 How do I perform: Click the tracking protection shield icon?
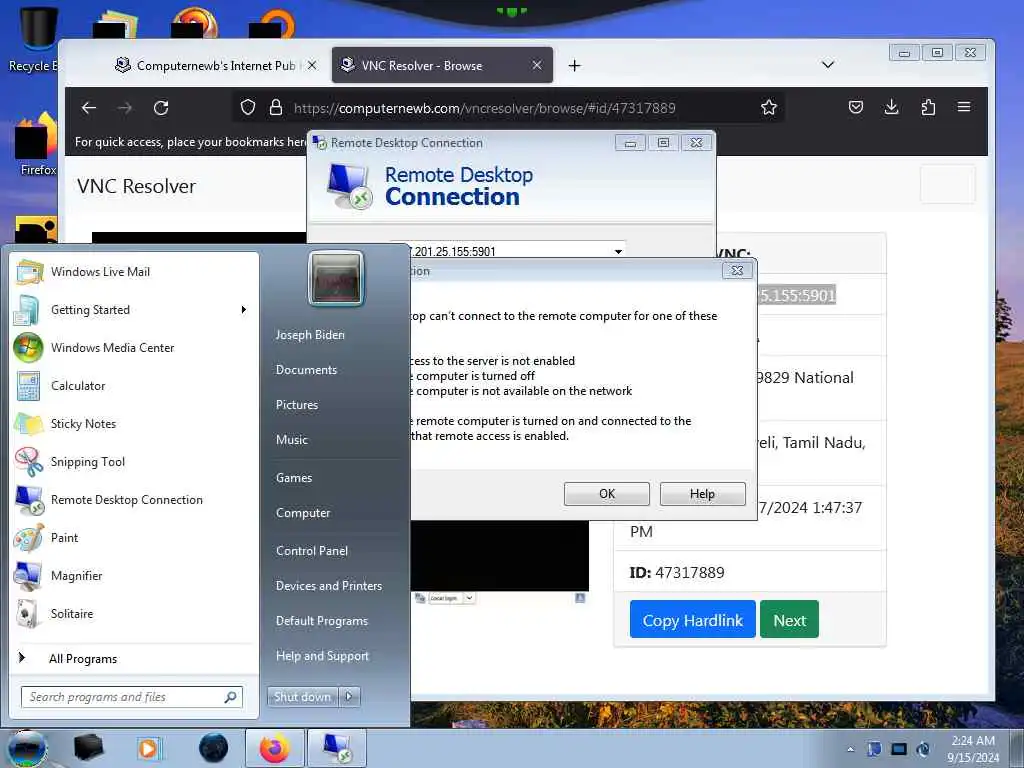(248, 107)
